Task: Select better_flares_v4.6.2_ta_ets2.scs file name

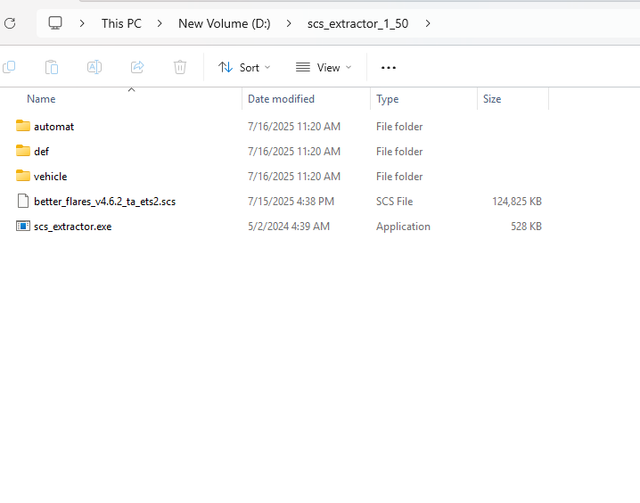Action: pos(104,201)
